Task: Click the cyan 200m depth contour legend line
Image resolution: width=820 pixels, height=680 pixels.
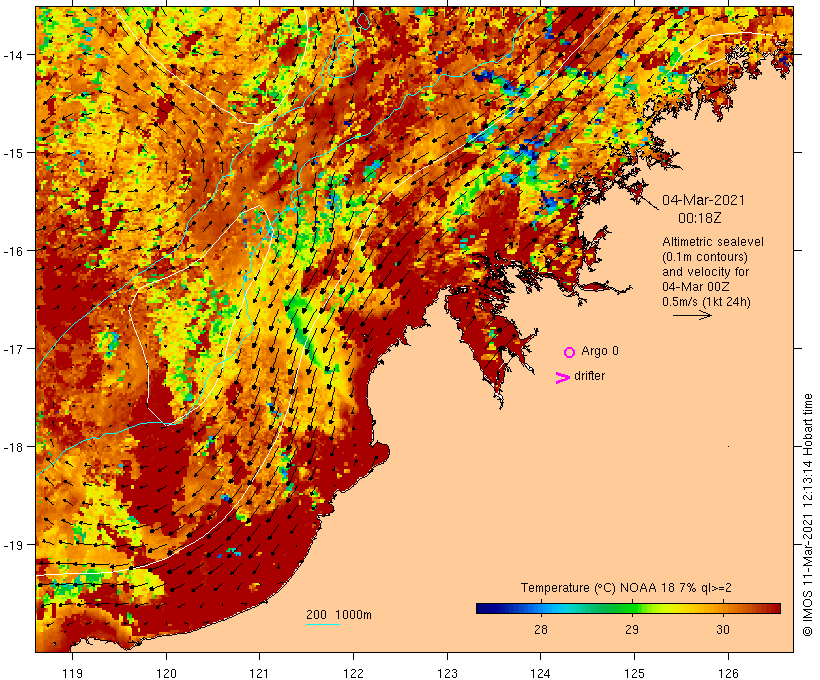Action: 323,624
